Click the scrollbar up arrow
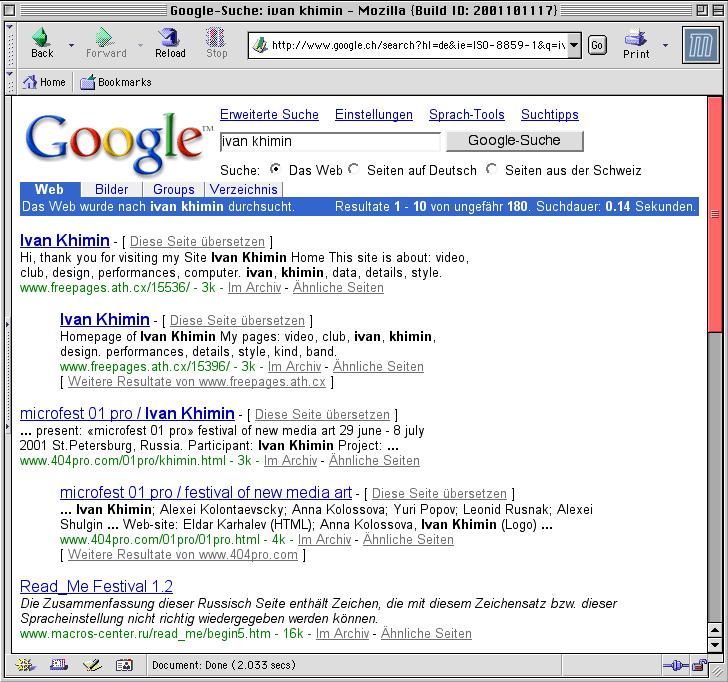The width and height of the screenshot is (728, 682). coord(715,630)
